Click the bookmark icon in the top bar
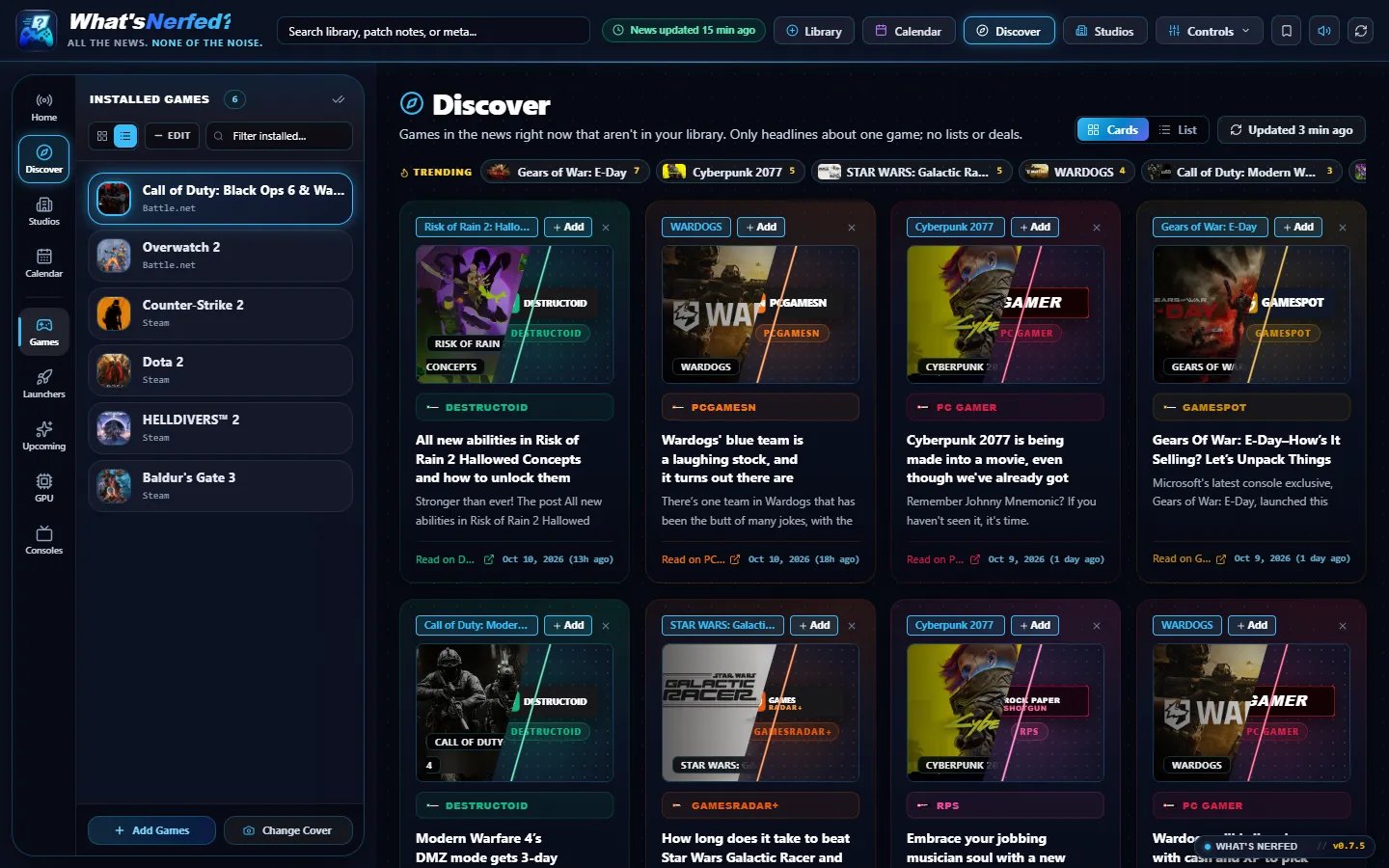 pos(1286,31)
